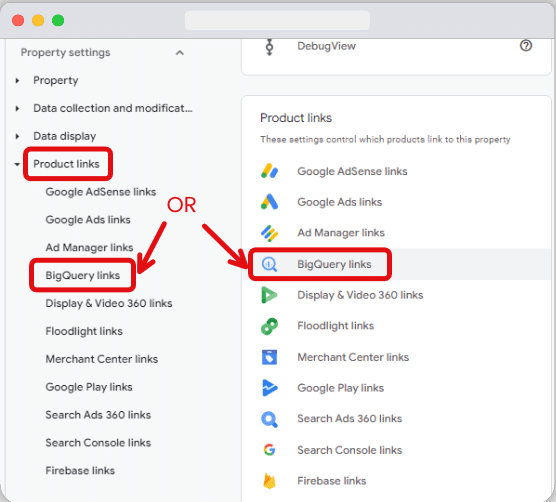Select Product links in the sidebar
This screenshot has width=556, height=502.
click(x=66, y=164)
